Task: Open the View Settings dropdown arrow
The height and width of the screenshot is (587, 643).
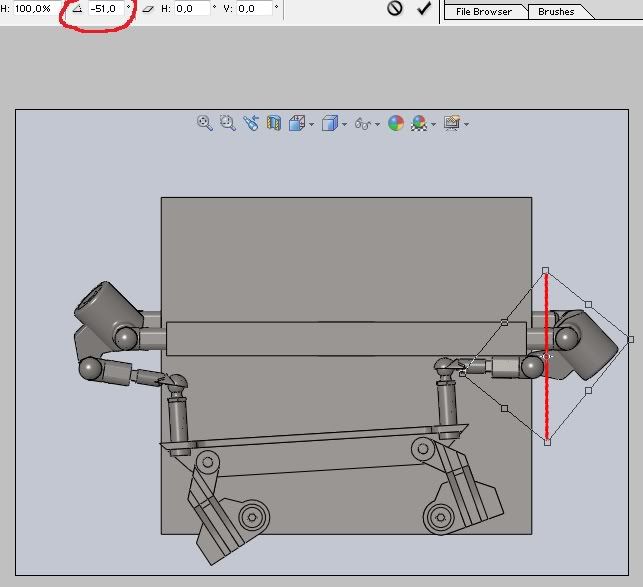Action: coord(466,124)
